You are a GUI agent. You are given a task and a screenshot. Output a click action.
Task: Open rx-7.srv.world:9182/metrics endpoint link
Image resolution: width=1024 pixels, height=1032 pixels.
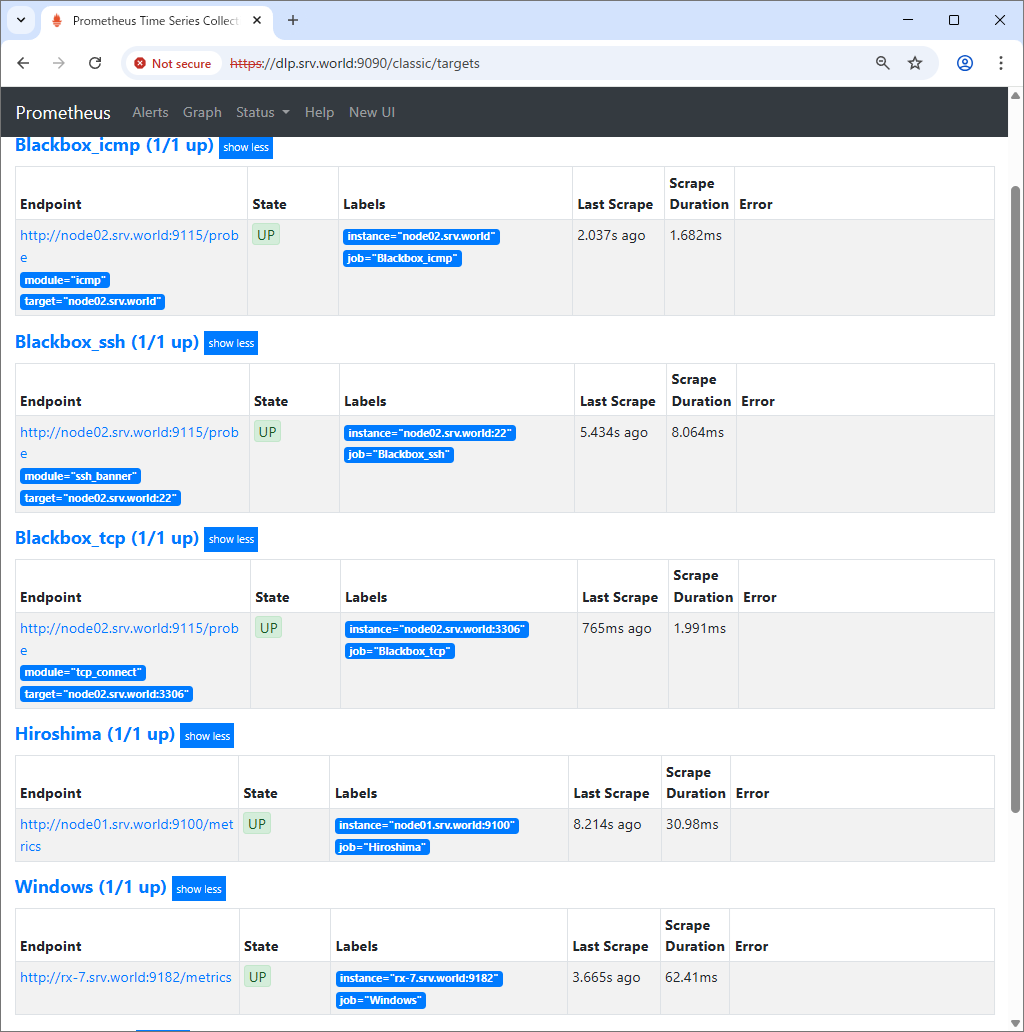(126, 977)
